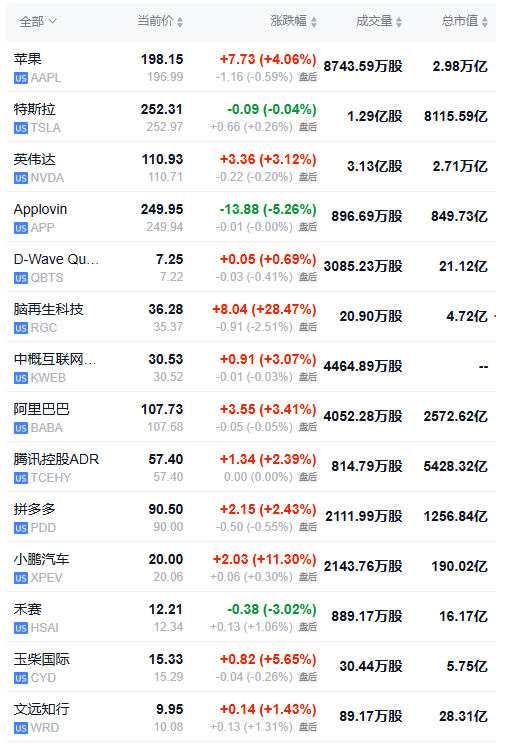Viewport: 519px width, 745px height.
Task: Select 中概互联网 KWEB entry
Action: coord(251,367)
